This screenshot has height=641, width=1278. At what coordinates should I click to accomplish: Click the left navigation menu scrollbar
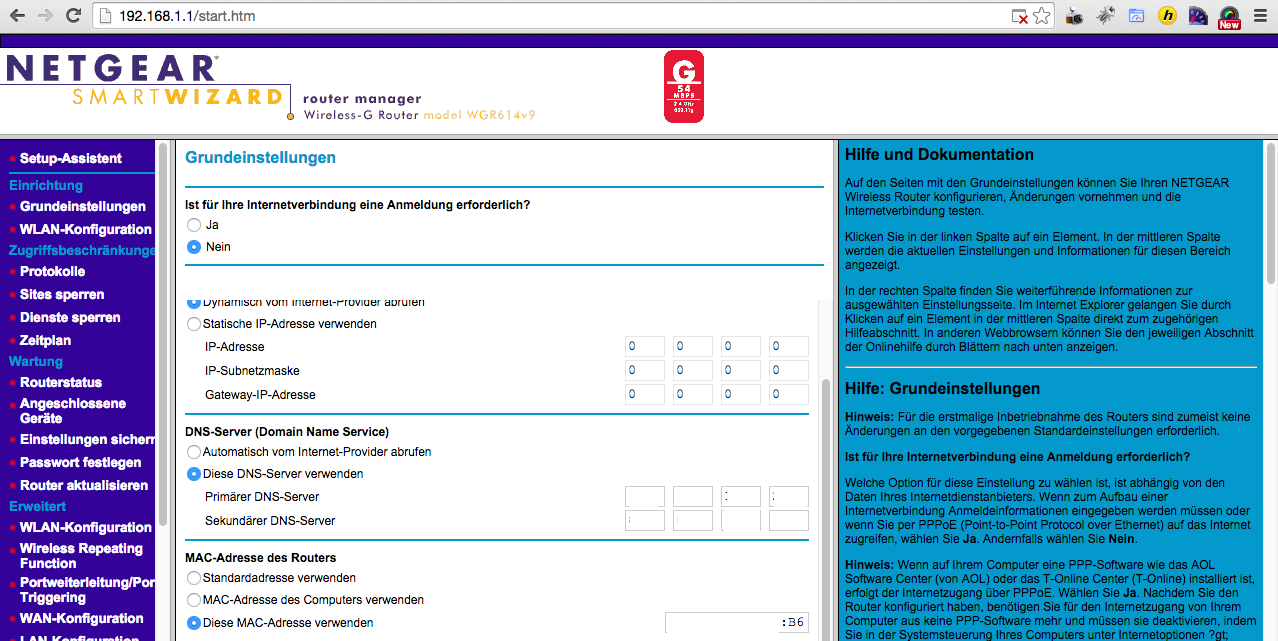coord(163,336)
